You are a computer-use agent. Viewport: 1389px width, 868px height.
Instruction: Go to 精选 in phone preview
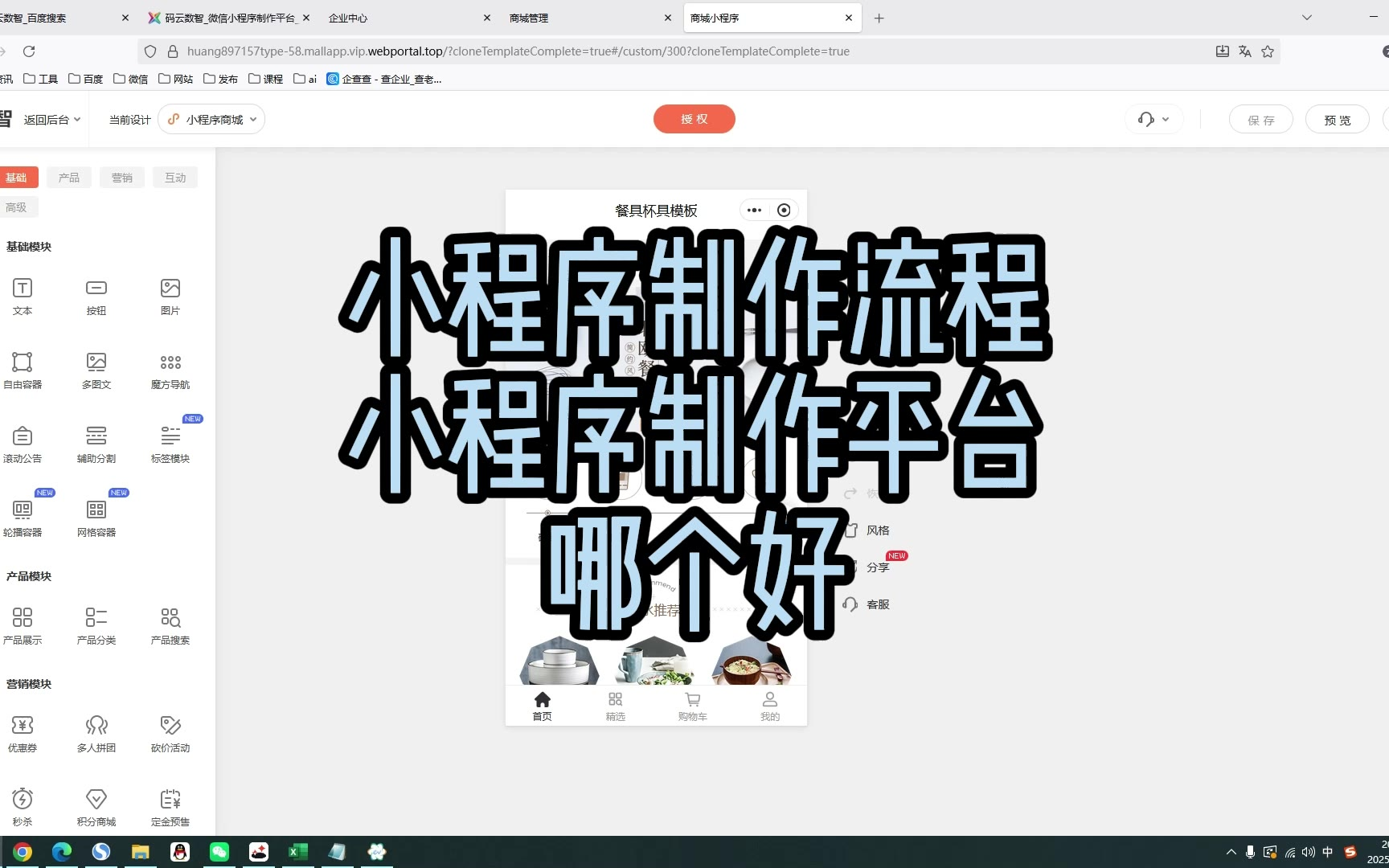point(616,706)
